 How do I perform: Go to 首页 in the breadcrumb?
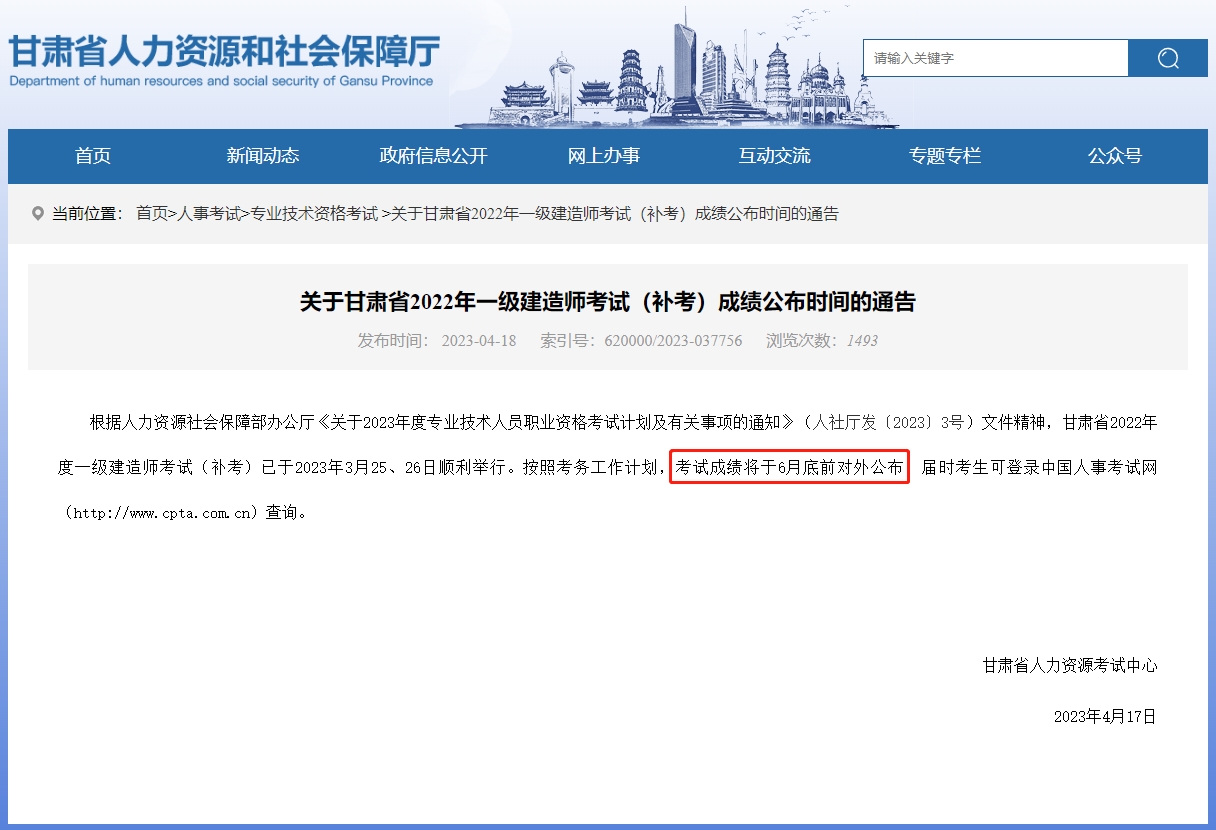pos(152,214)
